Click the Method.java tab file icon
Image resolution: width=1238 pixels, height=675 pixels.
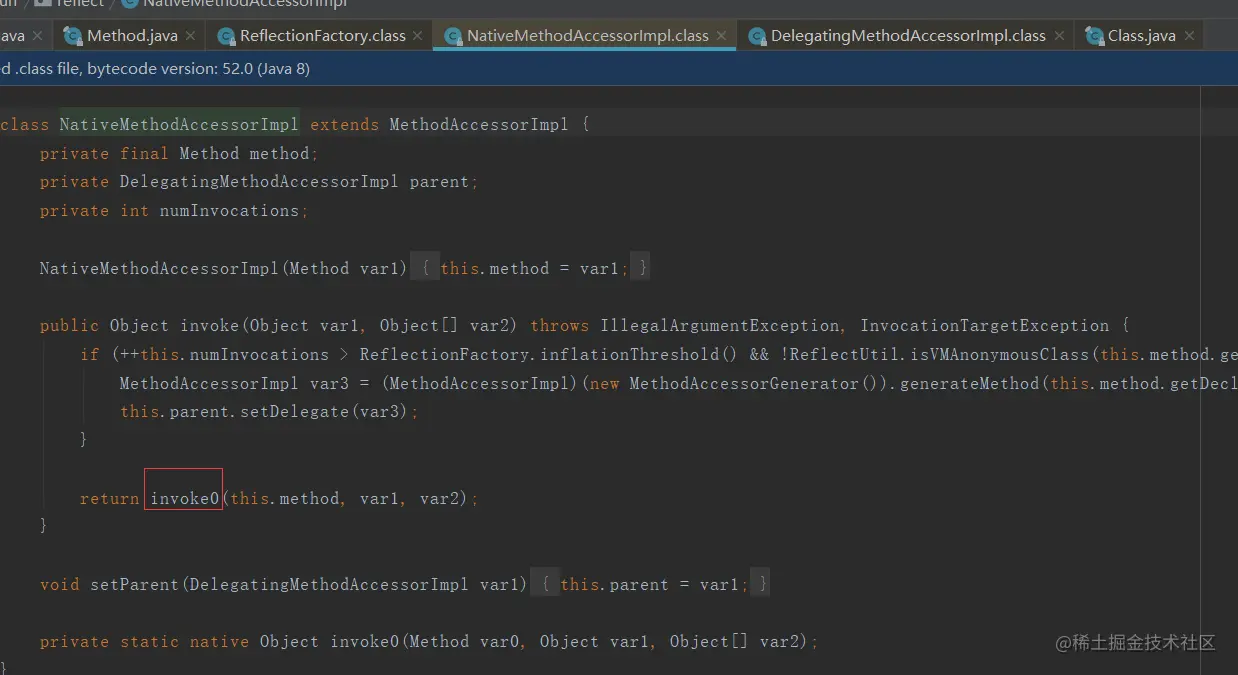73,36
